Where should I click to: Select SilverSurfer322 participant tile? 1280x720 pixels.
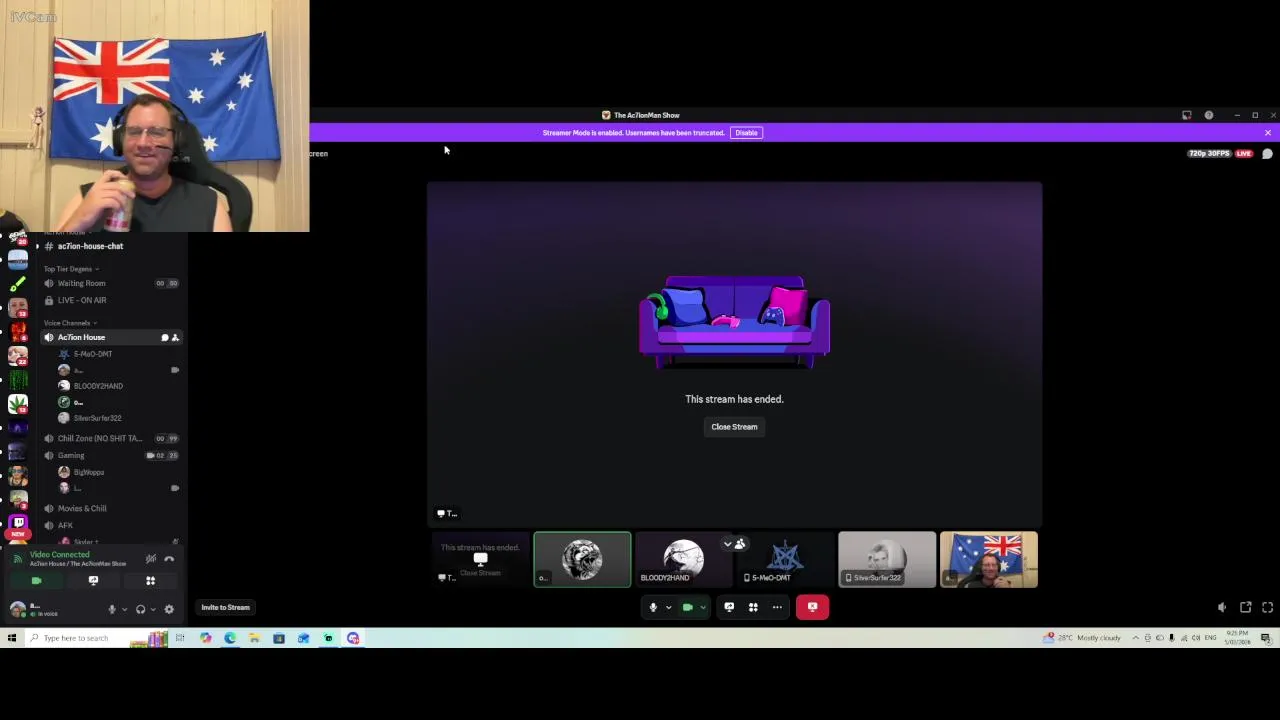pos(887,560)
